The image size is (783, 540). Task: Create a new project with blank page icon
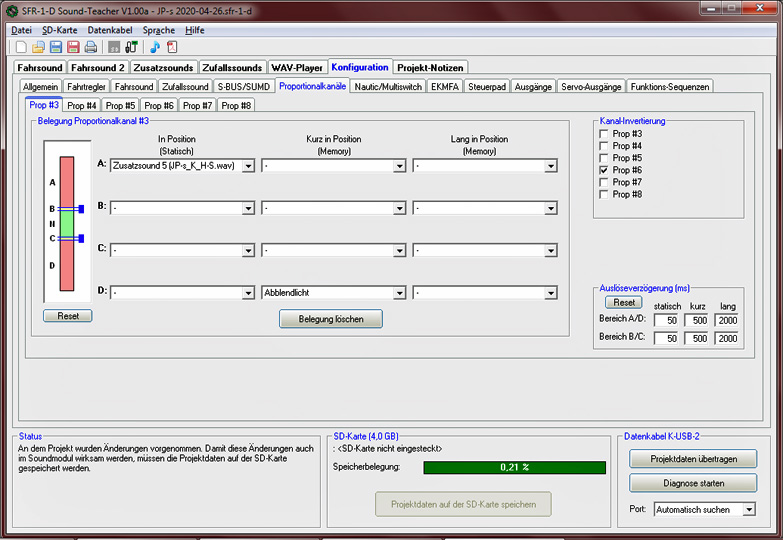(21, 47)
